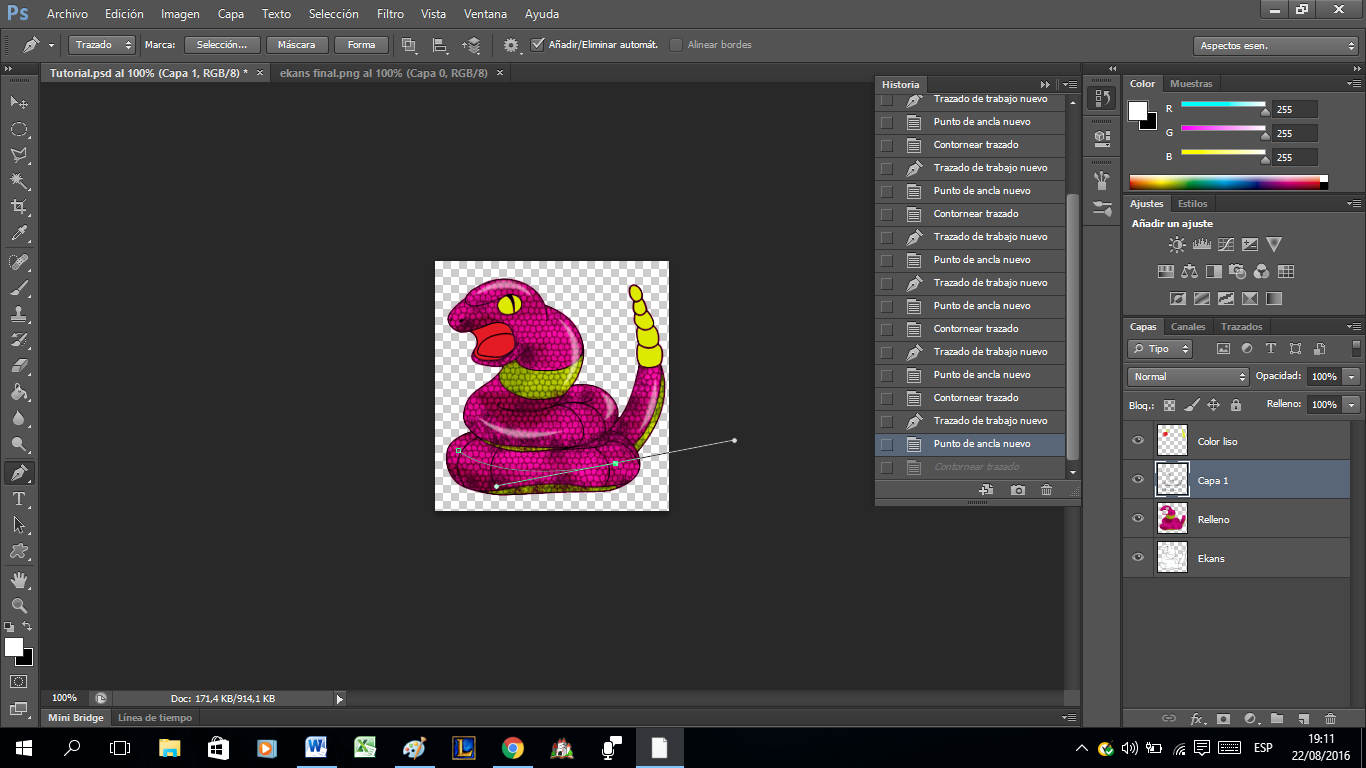
Task: Open the Normal blend mode dropdown
Action: pos(1189,377)
